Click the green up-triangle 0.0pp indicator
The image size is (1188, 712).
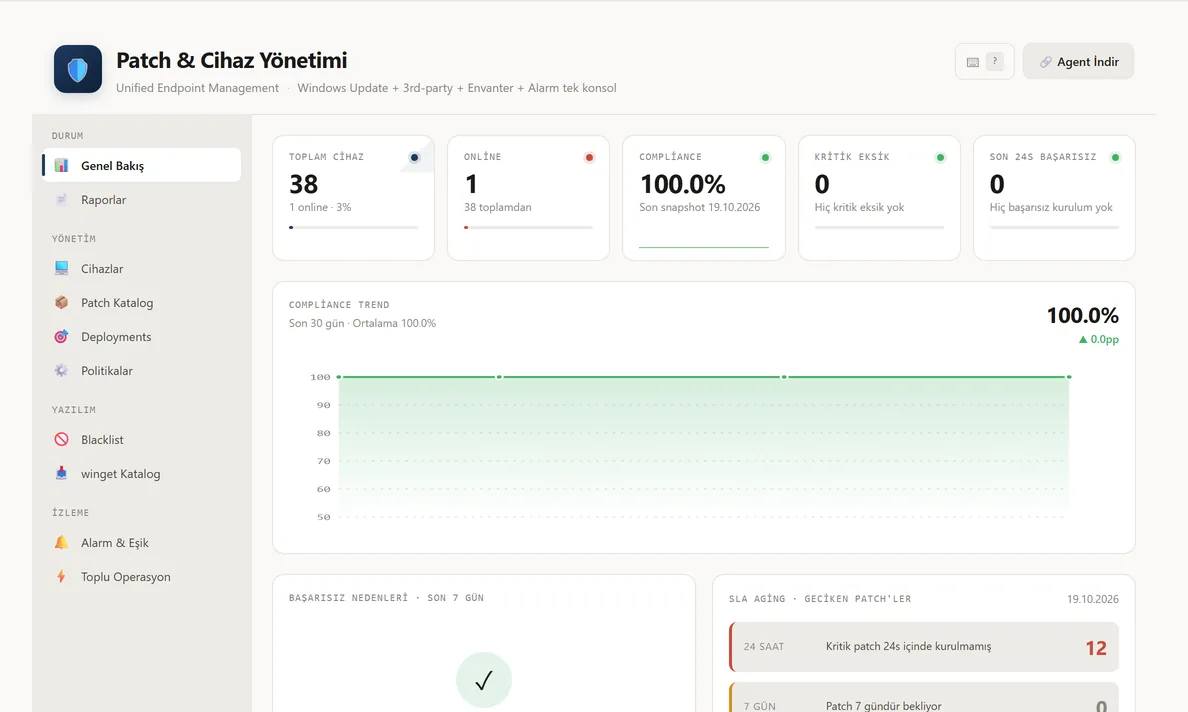click(x=1099, y=339)
